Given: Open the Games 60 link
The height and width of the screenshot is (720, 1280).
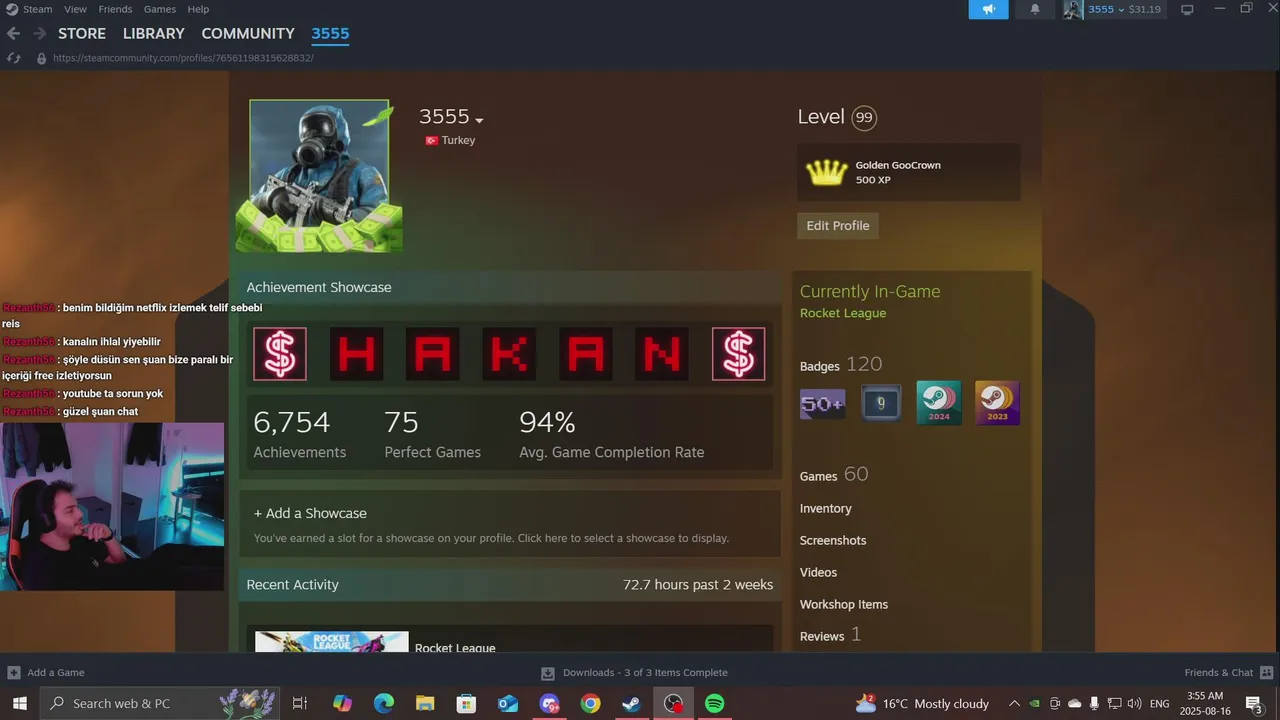Looking at the screenshot, I should tap(834, 475).
